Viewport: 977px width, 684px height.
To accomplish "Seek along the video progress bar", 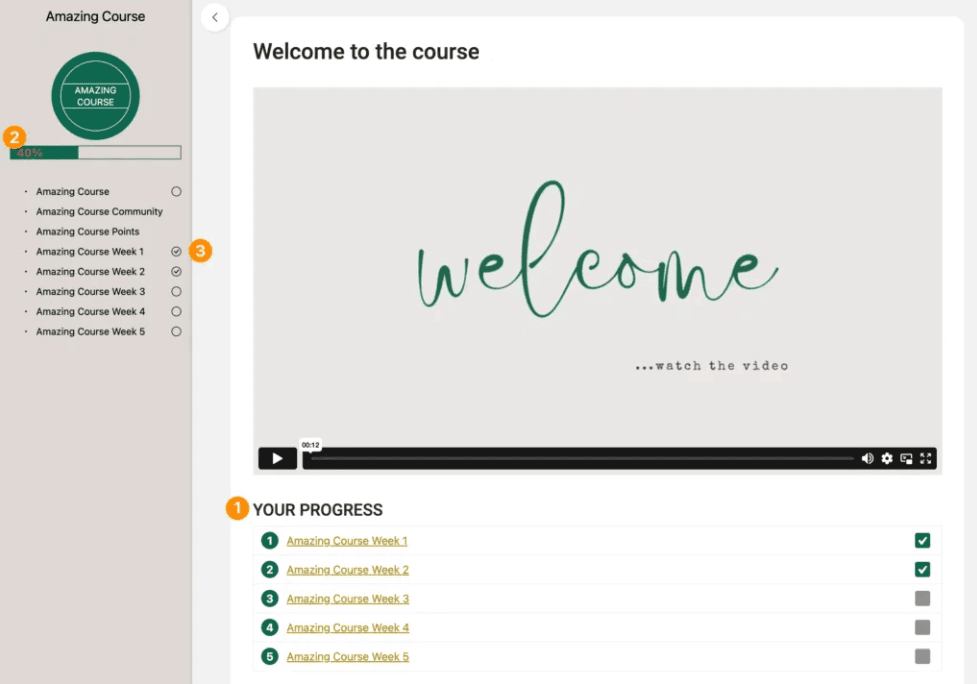I will coord(580,459).
